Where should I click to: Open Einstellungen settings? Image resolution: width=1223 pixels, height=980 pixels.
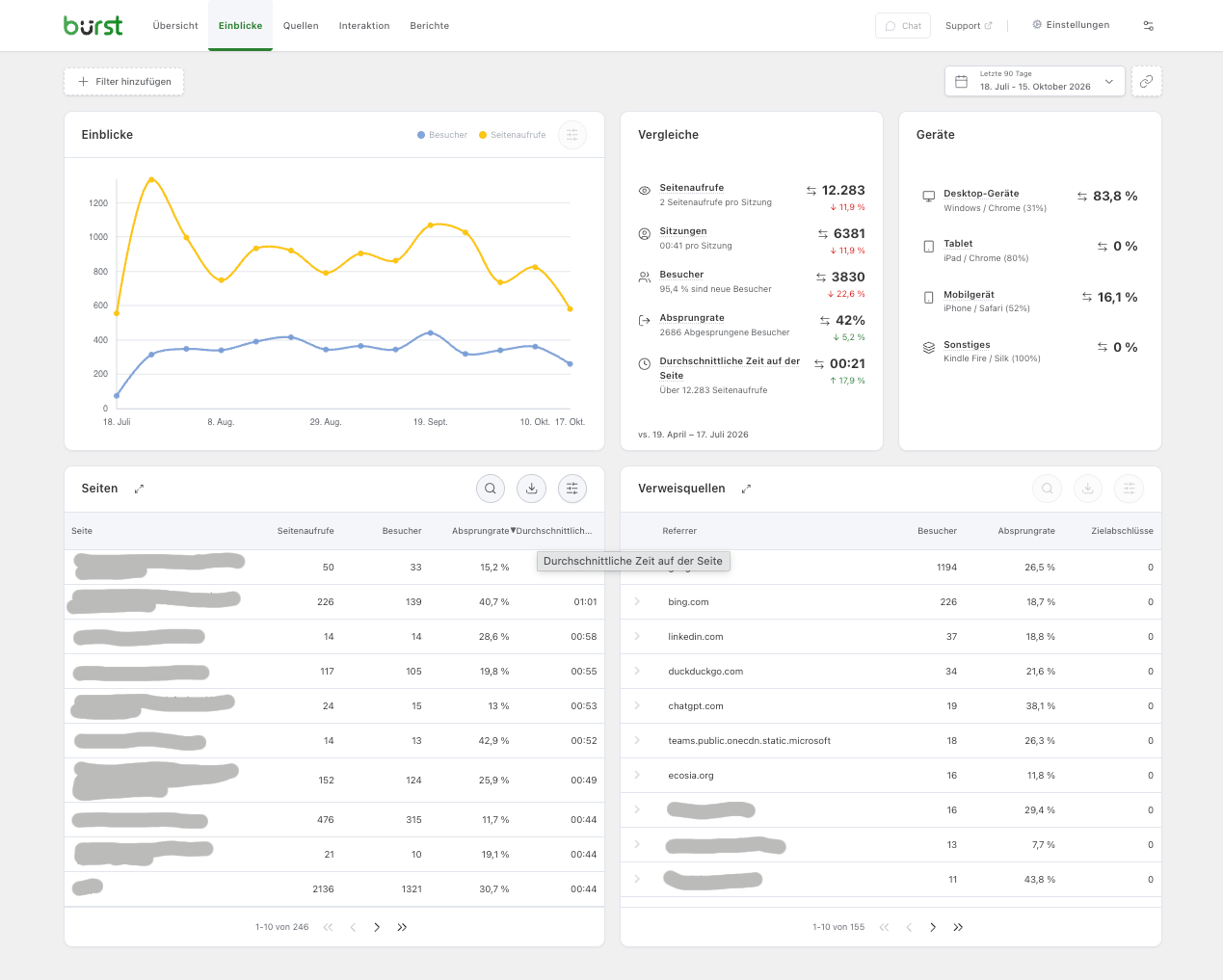(x=1071, y=25)
